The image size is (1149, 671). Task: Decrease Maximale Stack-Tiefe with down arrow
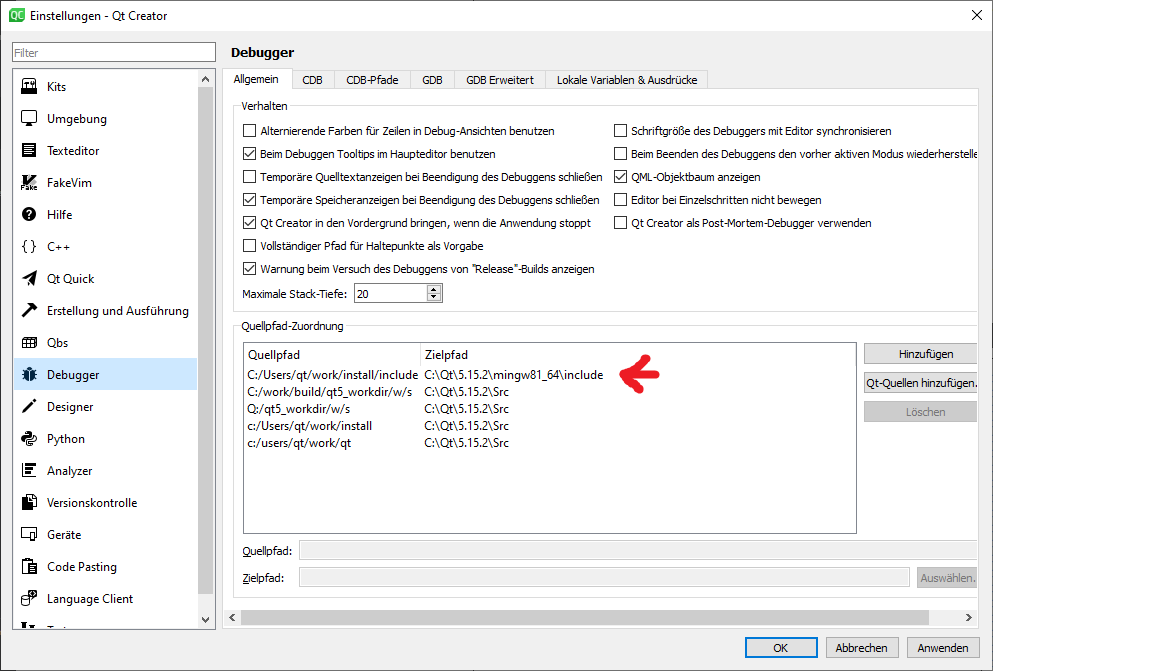coord(434,297)
